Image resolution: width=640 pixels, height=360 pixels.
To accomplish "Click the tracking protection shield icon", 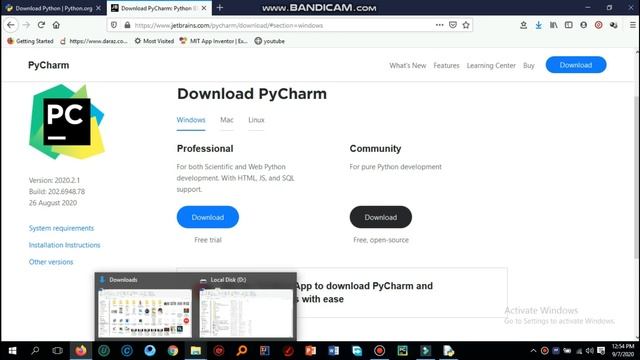I will [114, 25].
